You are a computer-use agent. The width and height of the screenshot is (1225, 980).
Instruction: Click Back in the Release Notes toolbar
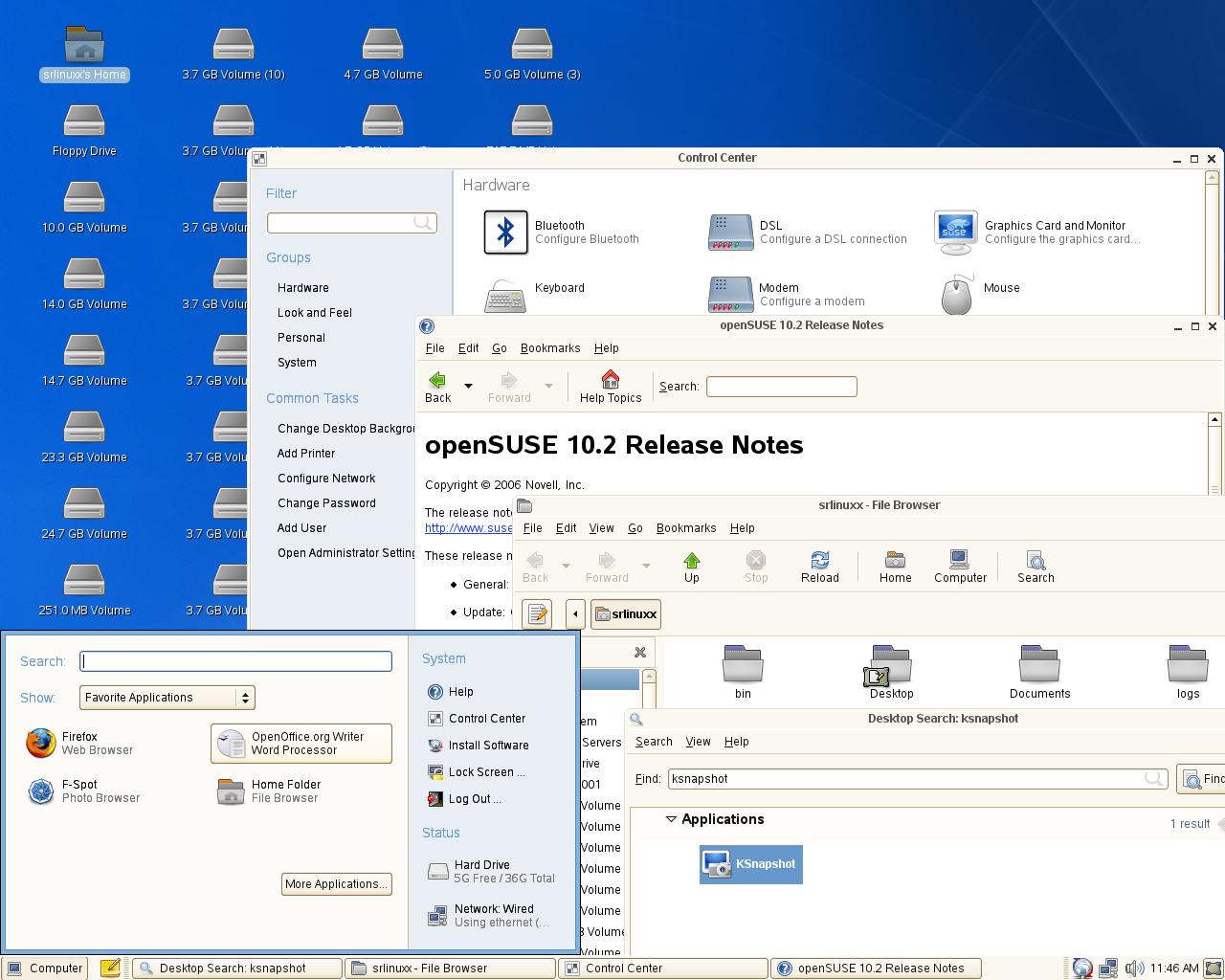[x=437, y=387]
